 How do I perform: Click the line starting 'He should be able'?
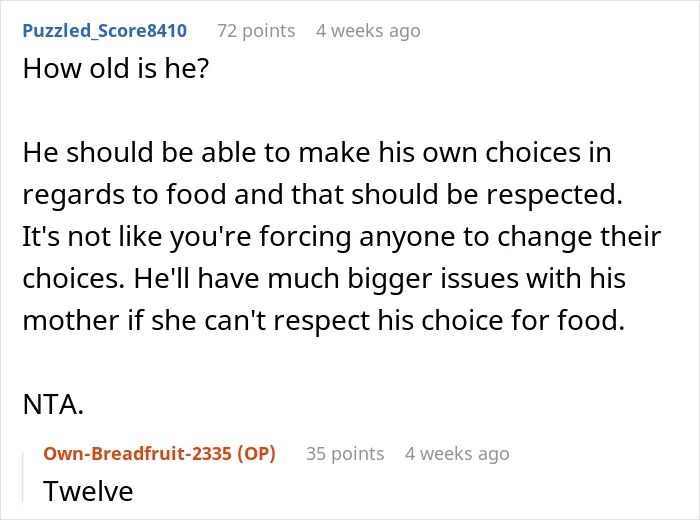tap(317, 152)
